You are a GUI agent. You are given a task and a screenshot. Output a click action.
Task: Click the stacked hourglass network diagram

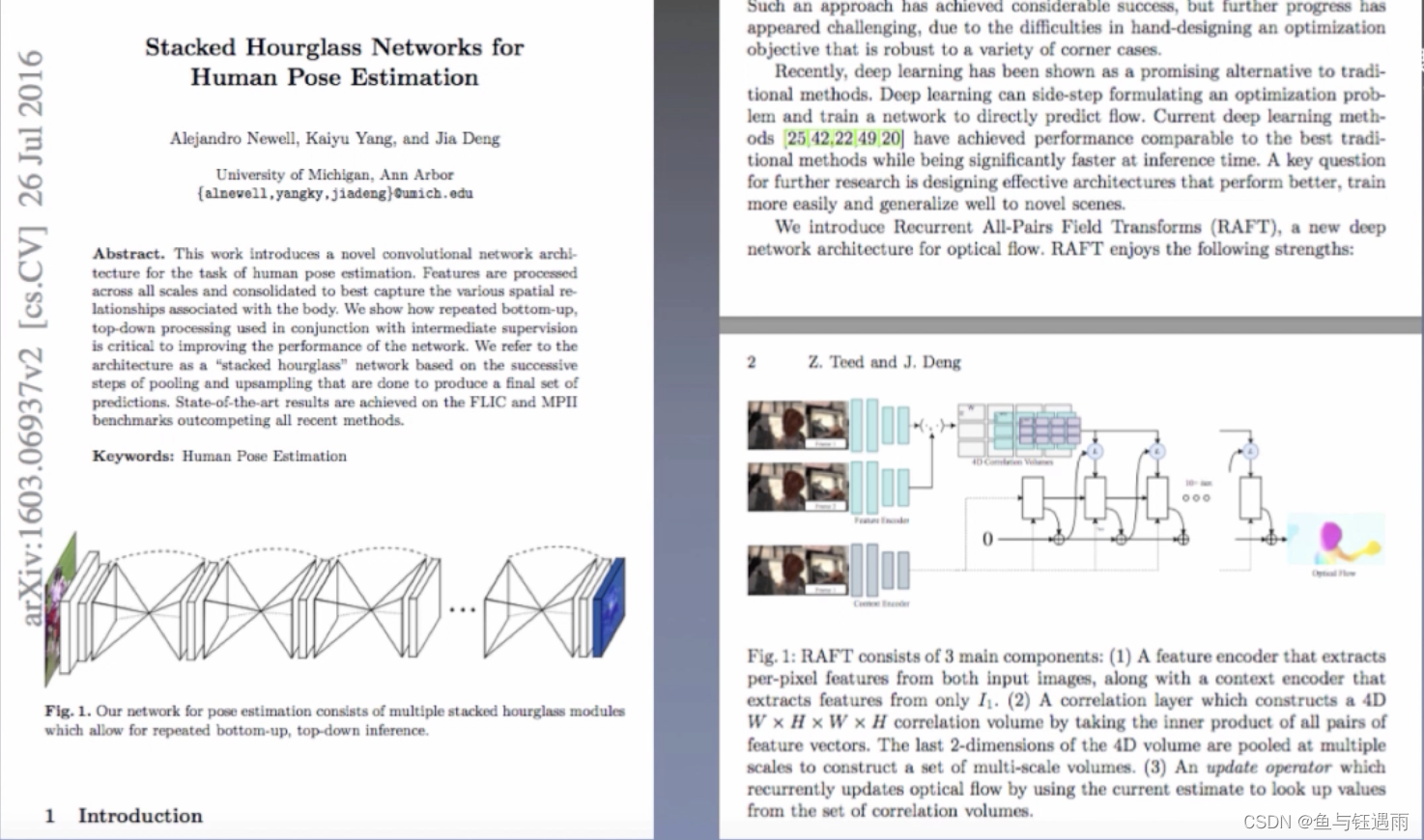pos(334,610)
